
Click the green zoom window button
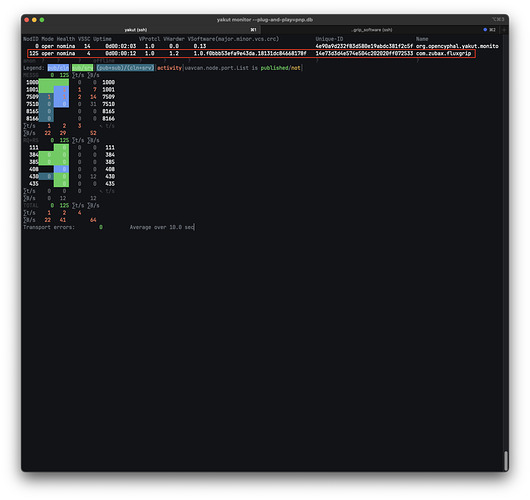42,20
